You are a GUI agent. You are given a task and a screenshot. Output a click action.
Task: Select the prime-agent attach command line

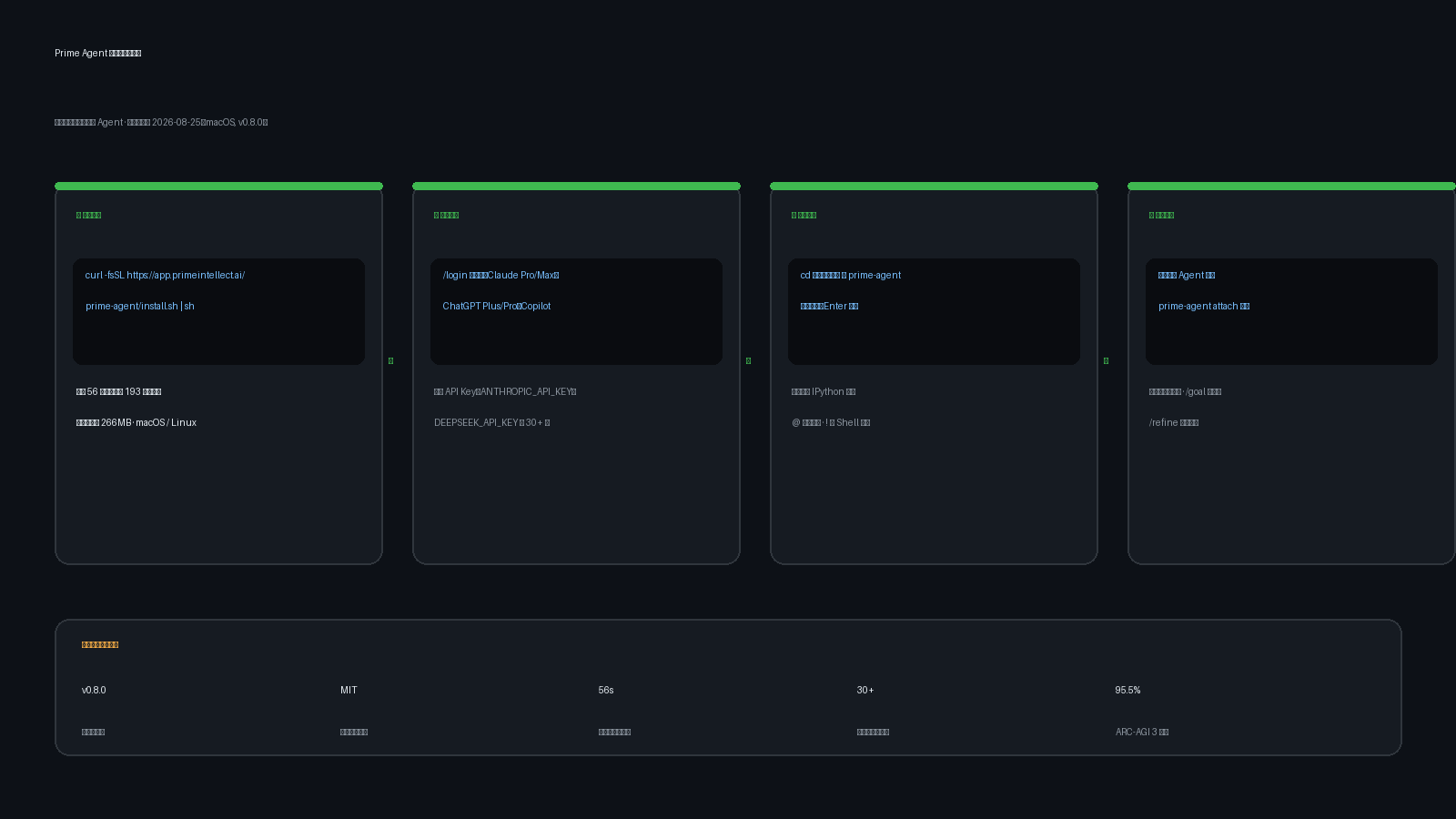[x=1204, y=306]
